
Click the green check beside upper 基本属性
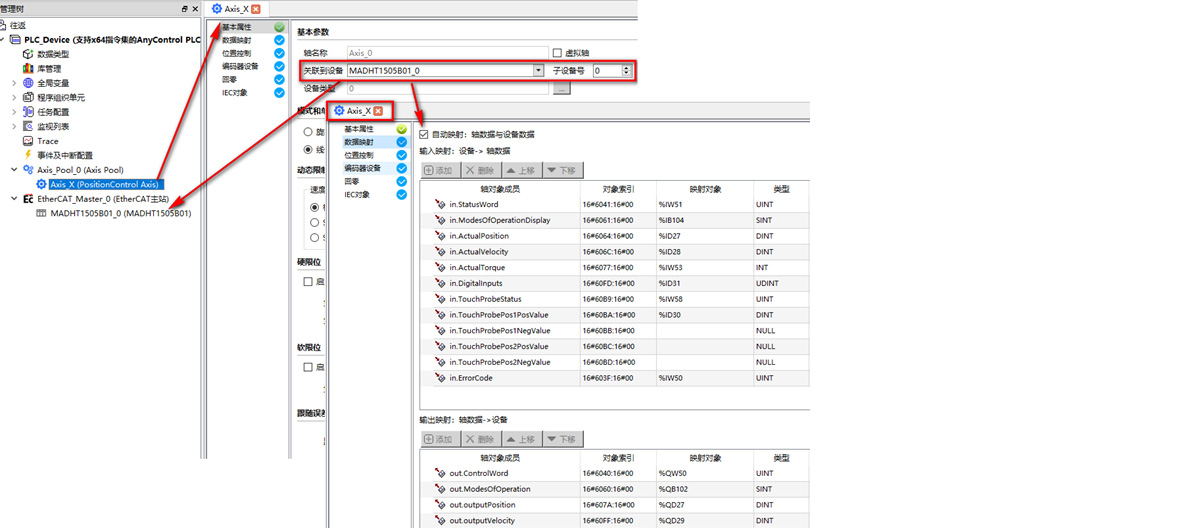point(279,28)
